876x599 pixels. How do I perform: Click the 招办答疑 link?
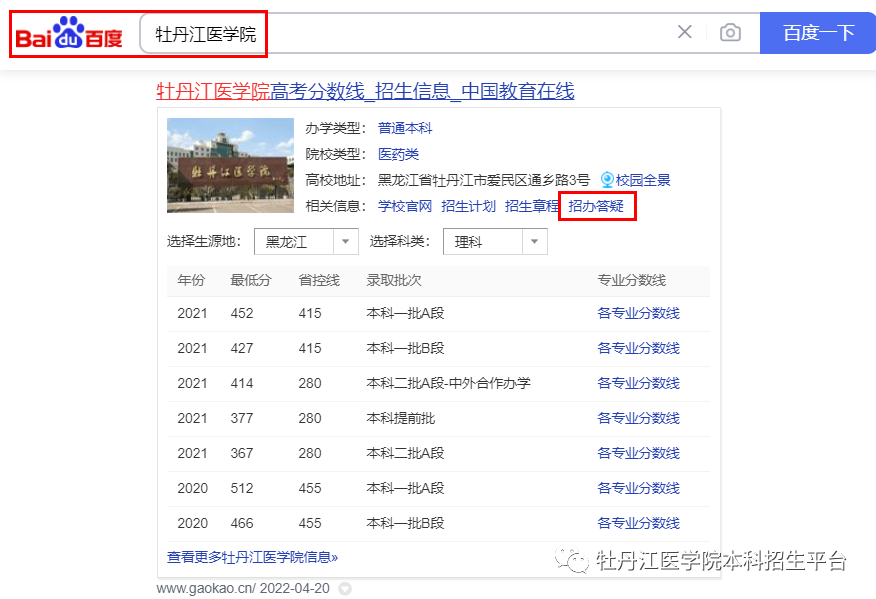[596, 206]
